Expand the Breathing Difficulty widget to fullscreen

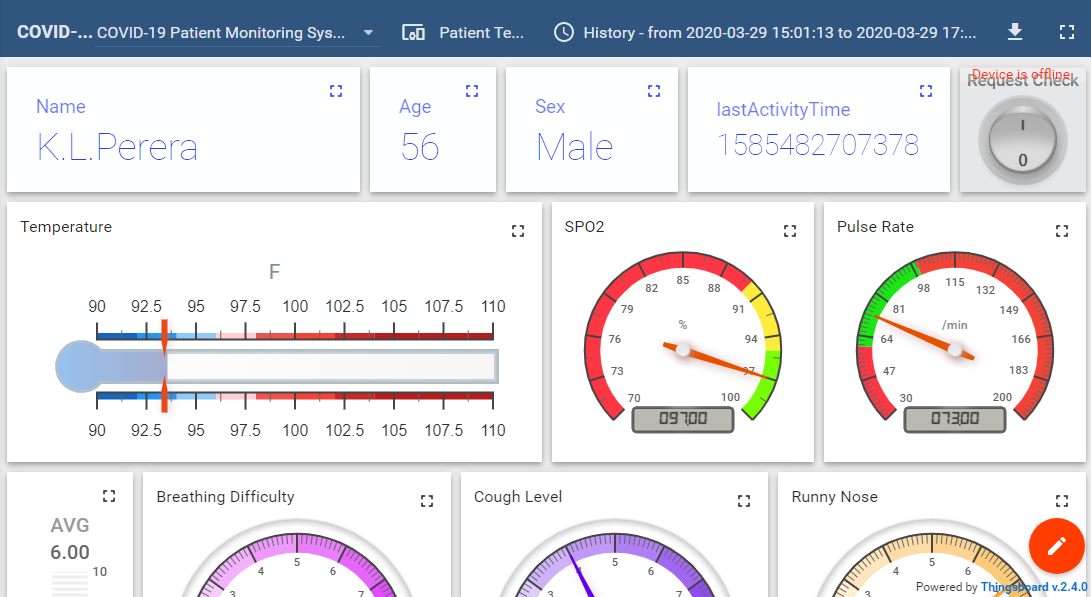427,501
